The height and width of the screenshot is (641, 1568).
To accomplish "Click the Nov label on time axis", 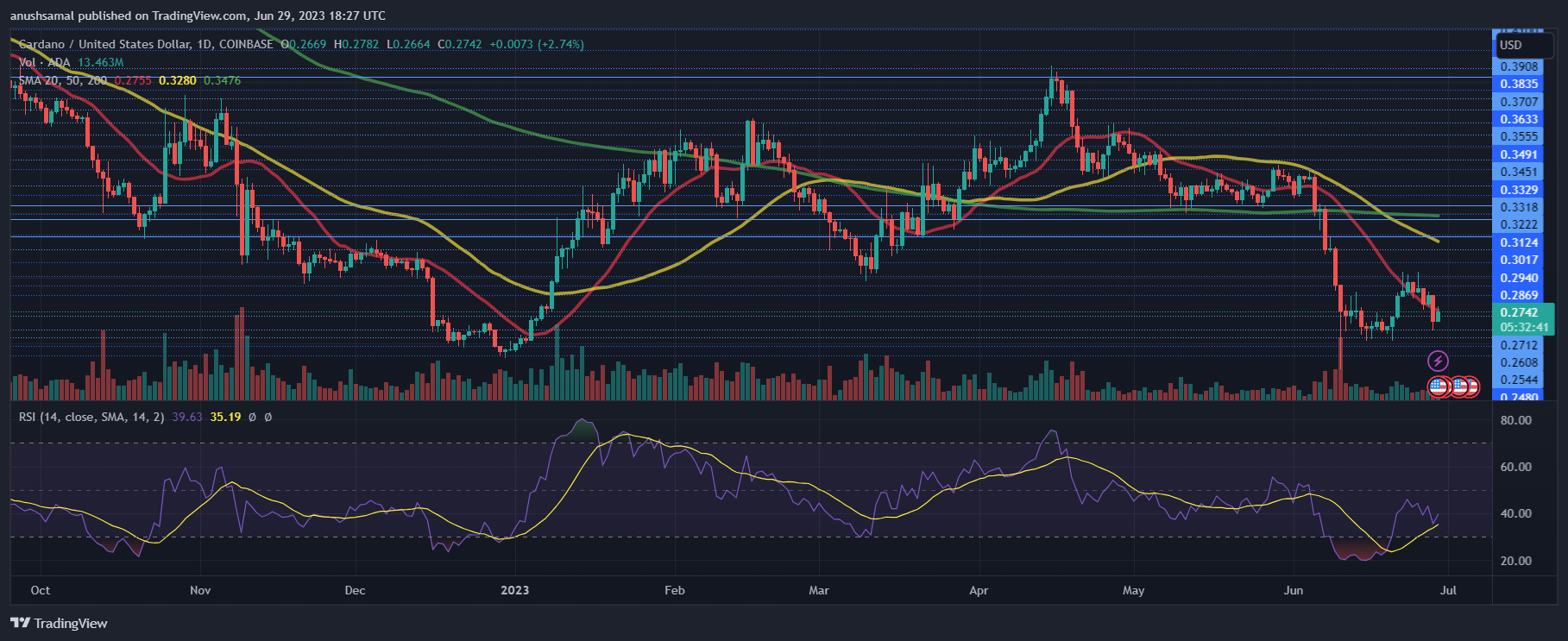I will [200, 590].
